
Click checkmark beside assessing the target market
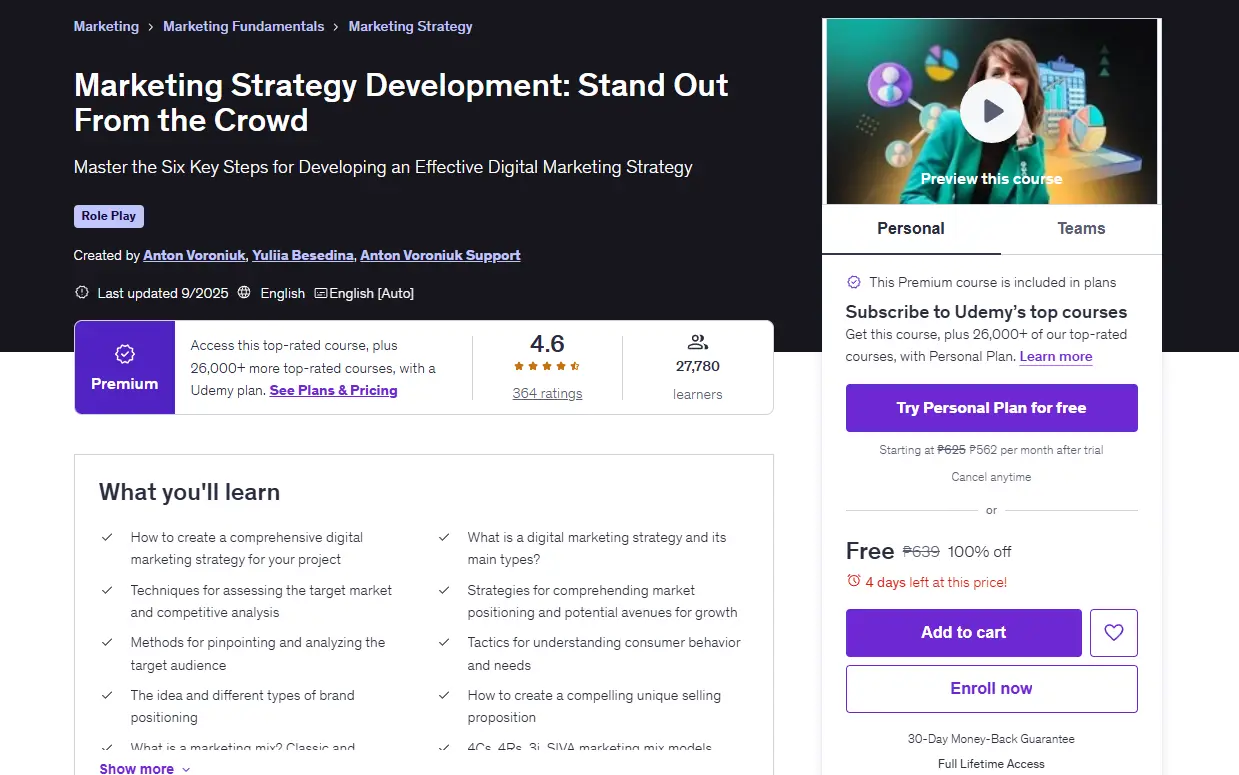pyautogui.click(x=107, y=590)
